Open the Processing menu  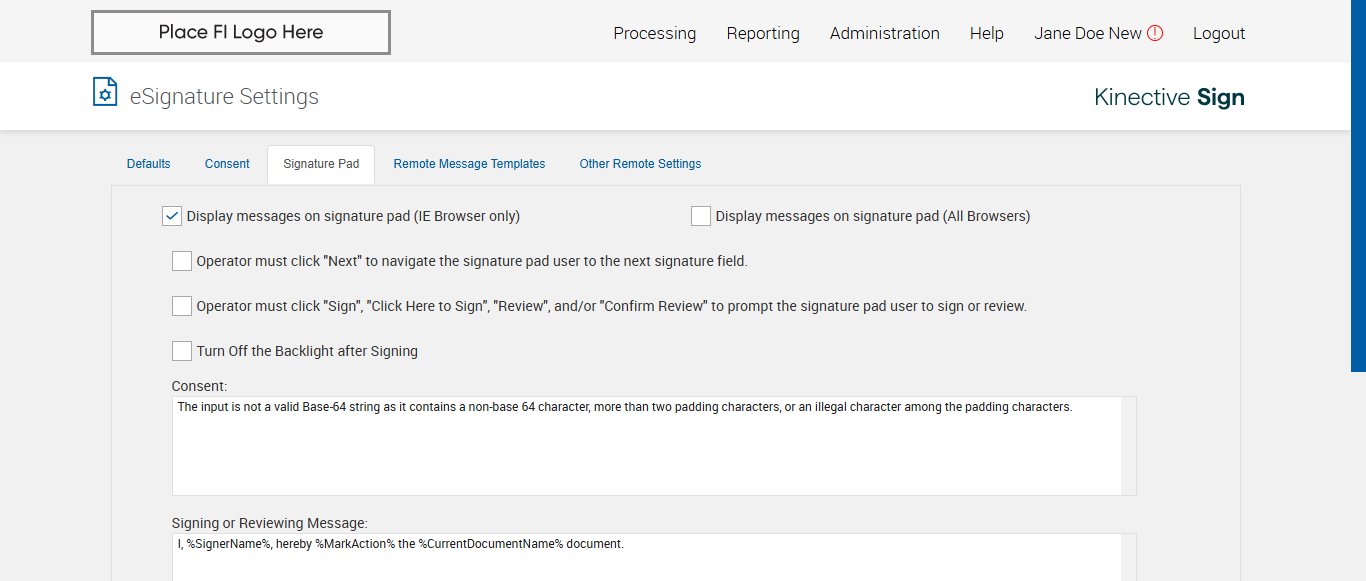654,33
